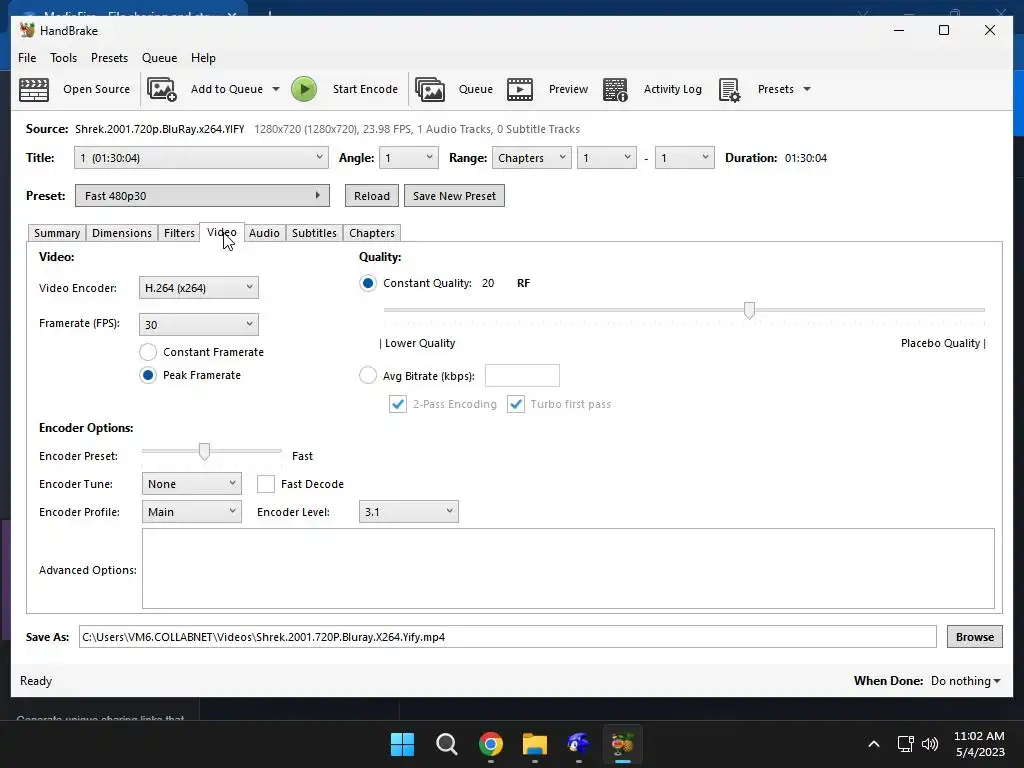Click the Presets list gear icon
This screenshot has height=768, width=1024.
tap(729, 89)
